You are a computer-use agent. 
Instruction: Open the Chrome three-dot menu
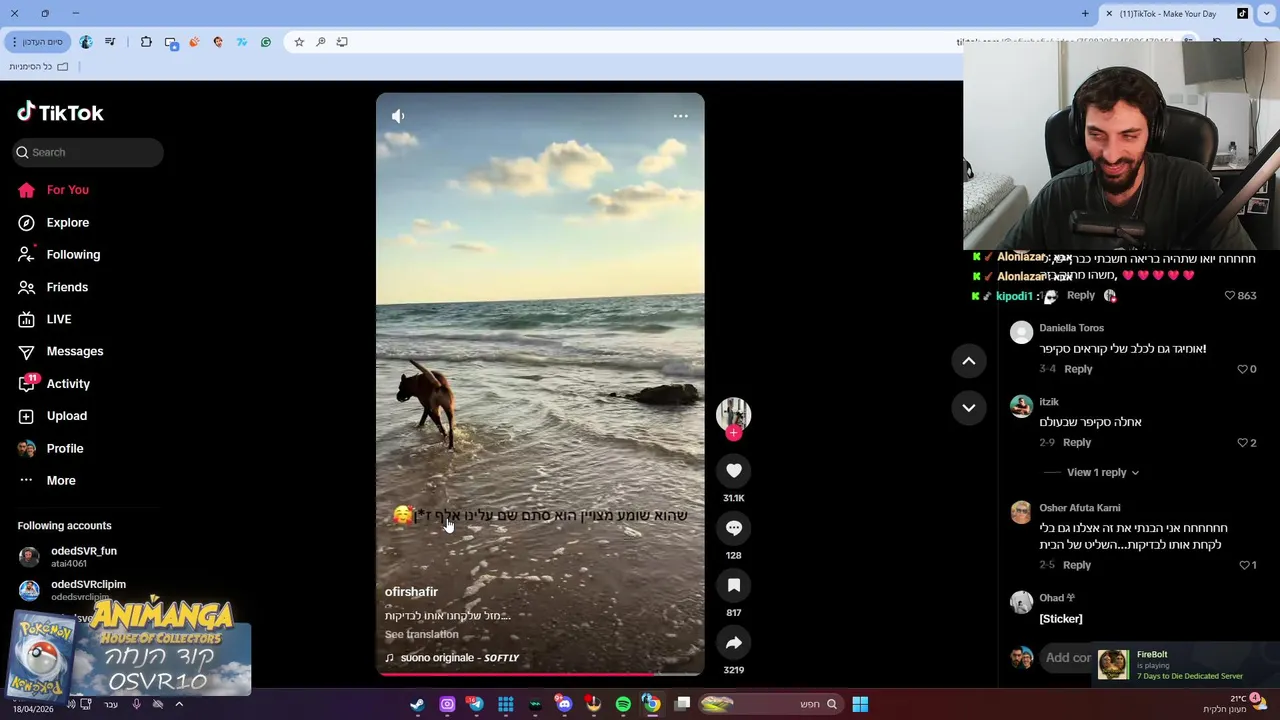(x=14, y=42)
